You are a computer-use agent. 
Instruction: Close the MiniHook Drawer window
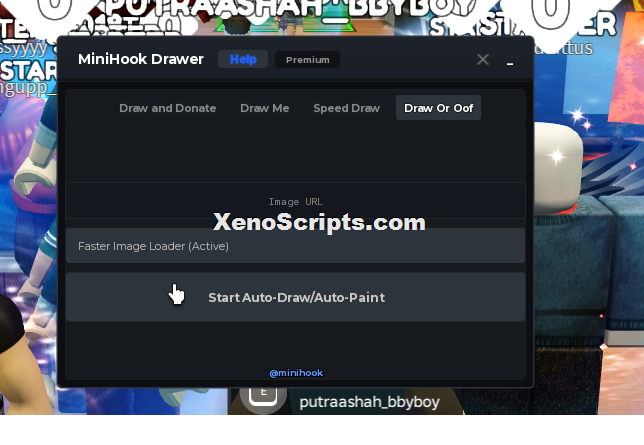click(x=483, y=60)
